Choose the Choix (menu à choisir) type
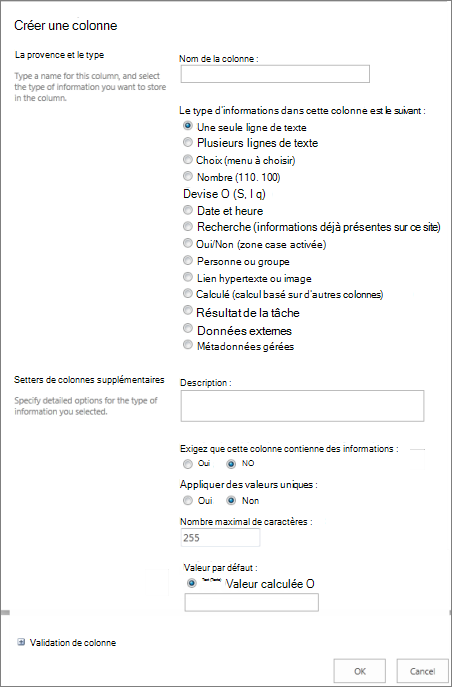This screenshot has width=452, height=687. pos(188,160)
